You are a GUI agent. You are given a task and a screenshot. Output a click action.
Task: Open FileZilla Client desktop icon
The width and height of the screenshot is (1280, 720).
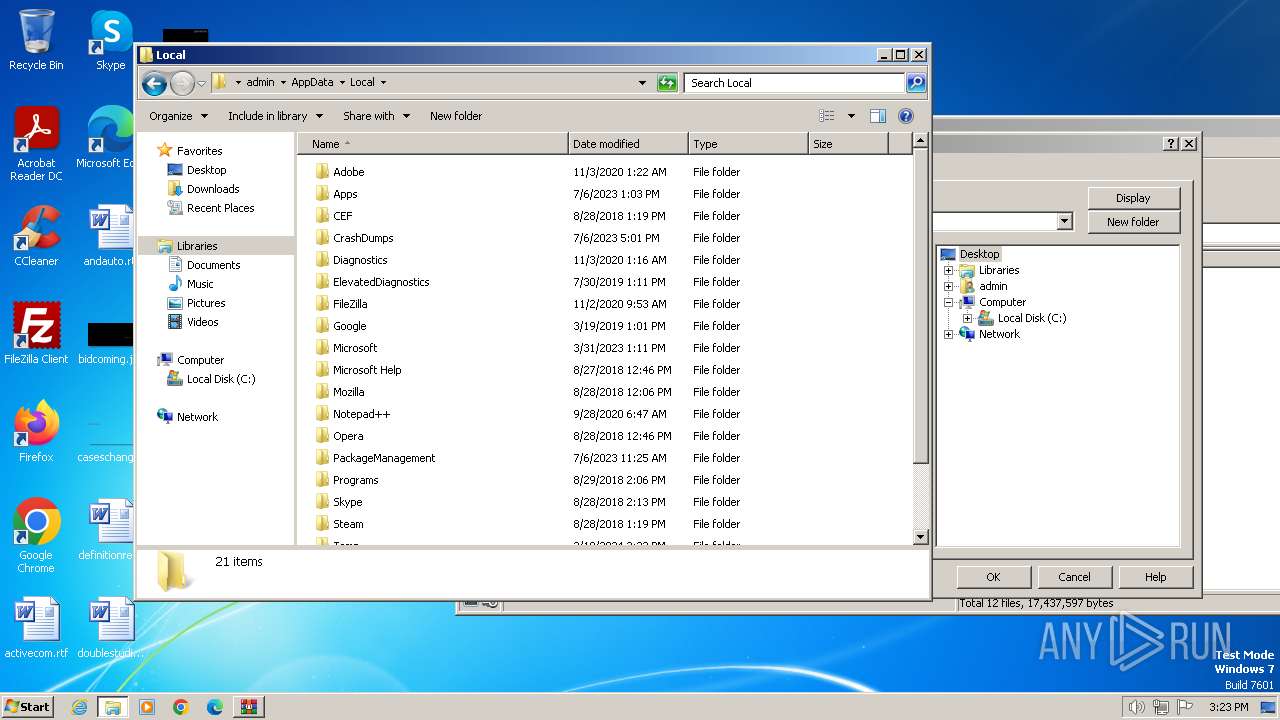click(36, 334)
